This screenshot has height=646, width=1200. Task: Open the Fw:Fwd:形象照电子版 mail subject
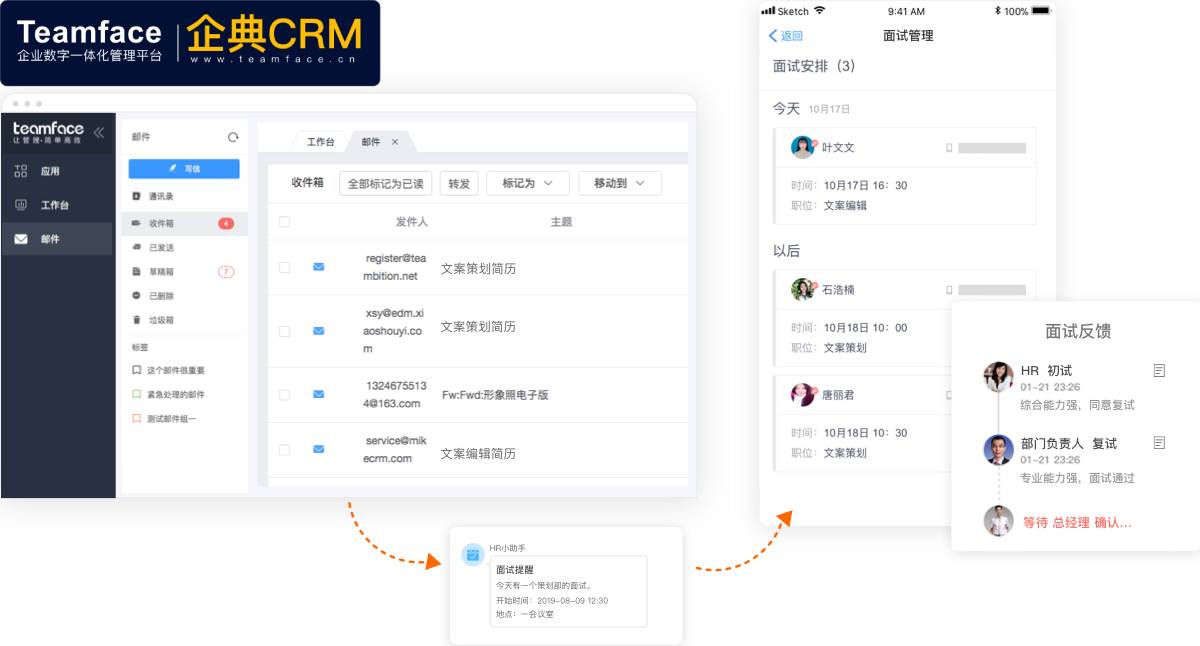495,395
